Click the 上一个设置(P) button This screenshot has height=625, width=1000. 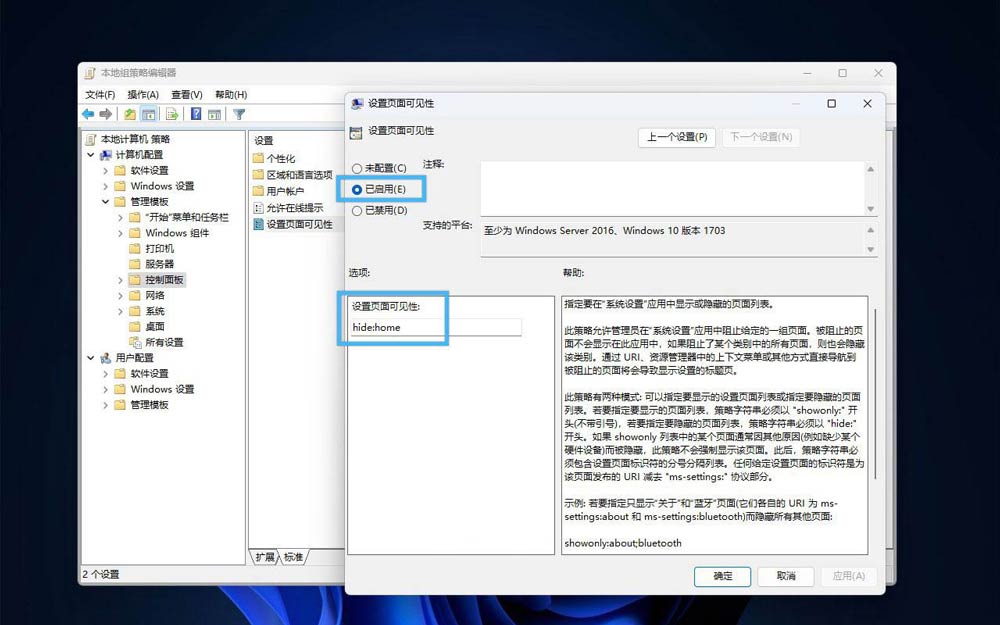click(x=676, y=137)
